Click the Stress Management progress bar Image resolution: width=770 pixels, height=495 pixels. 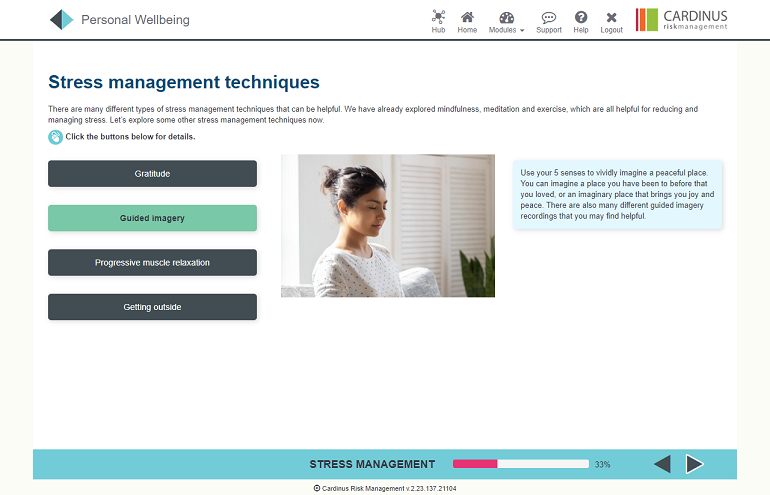pyautogui.click(x=521, y=464)
